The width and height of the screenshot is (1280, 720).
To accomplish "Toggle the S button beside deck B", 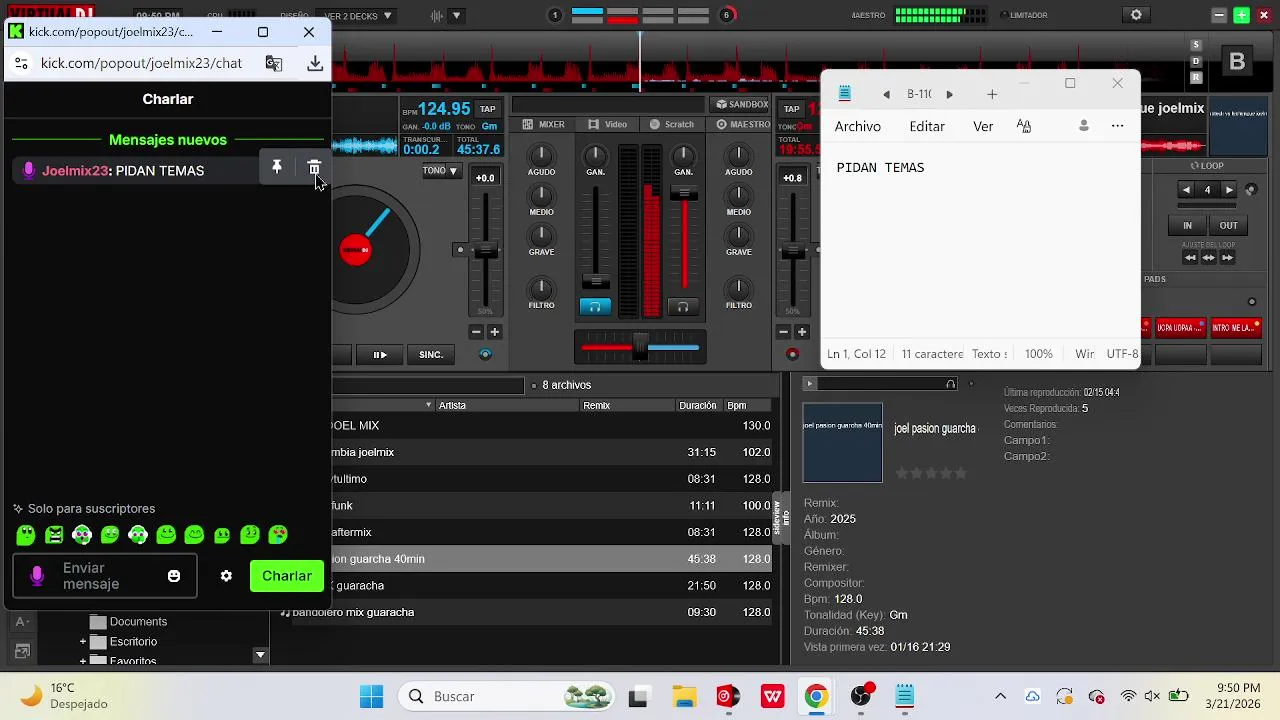I will pos(1196,45).
